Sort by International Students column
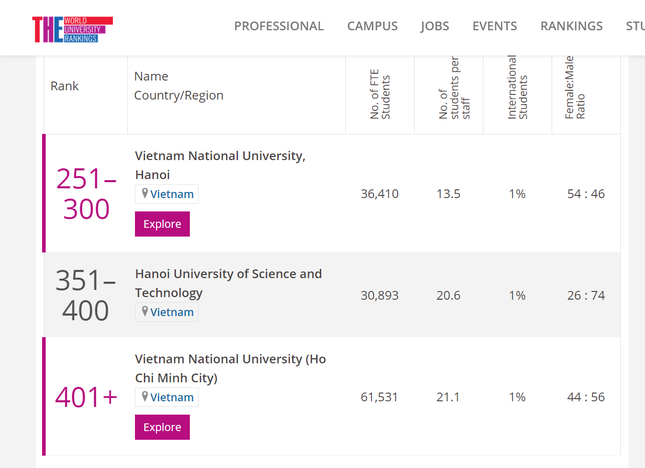The image size is (645, 468). 518,95
